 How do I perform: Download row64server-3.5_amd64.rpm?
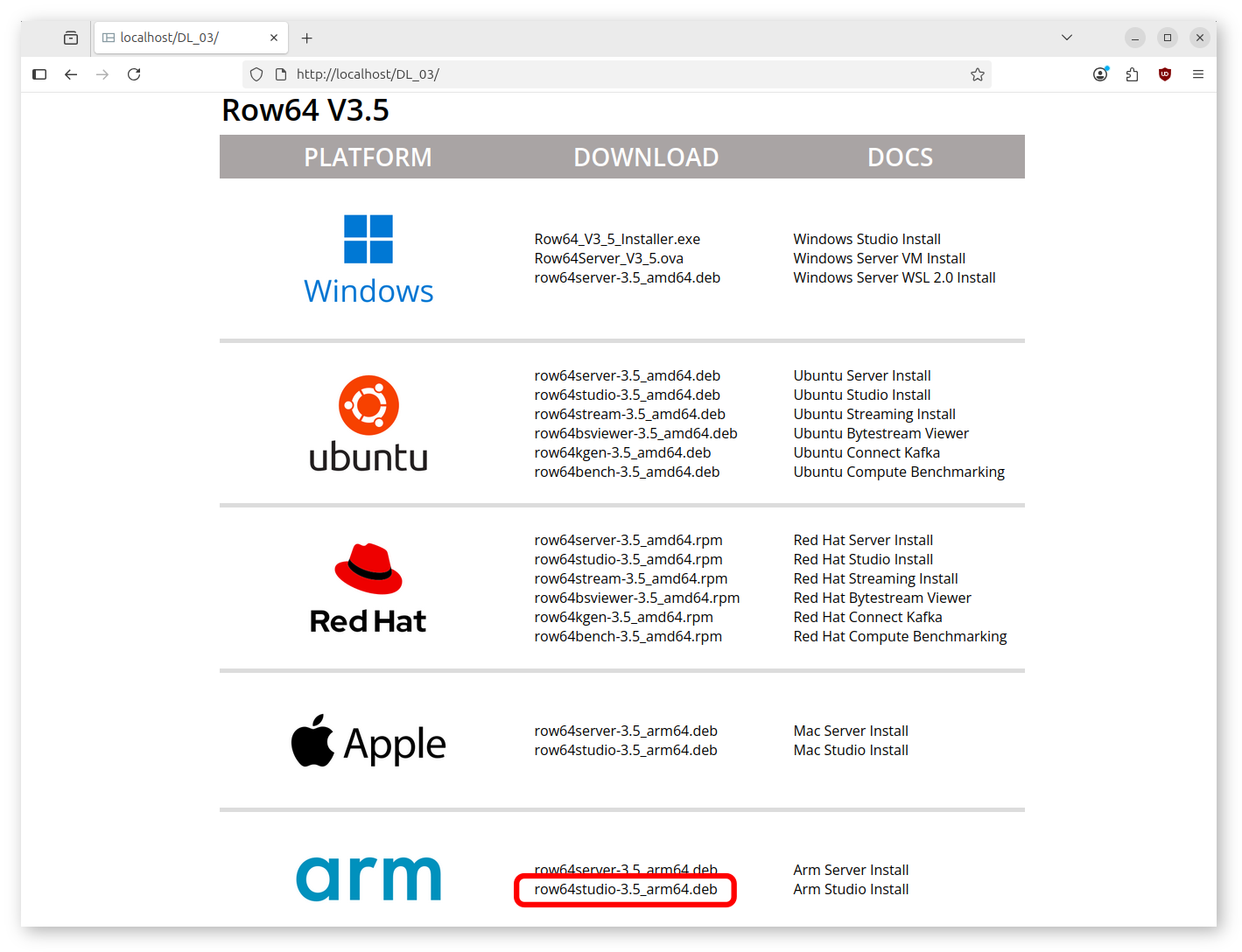628,540
